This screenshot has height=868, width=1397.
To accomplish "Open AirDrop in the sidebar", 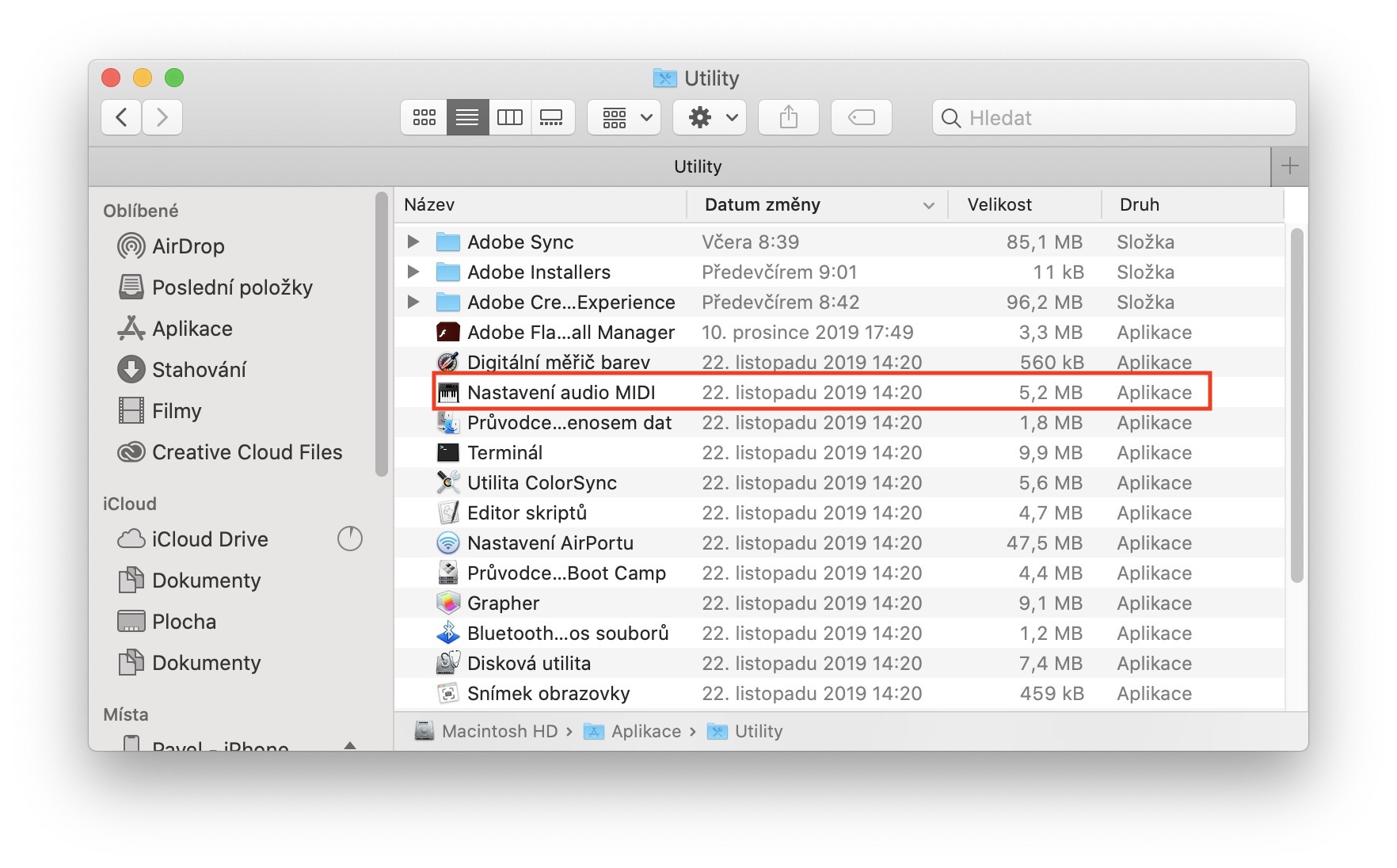I will (171, 246).
